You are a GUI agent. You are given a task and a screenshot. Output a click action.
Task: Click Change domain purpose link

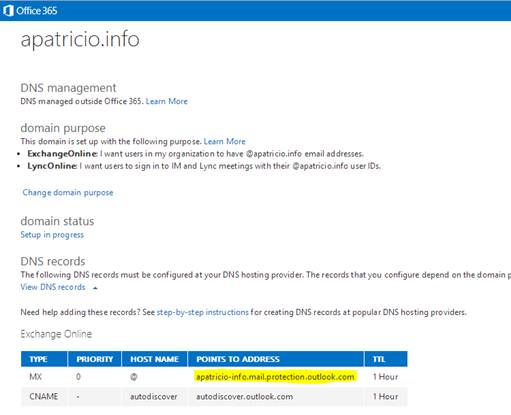coord(68,193)
